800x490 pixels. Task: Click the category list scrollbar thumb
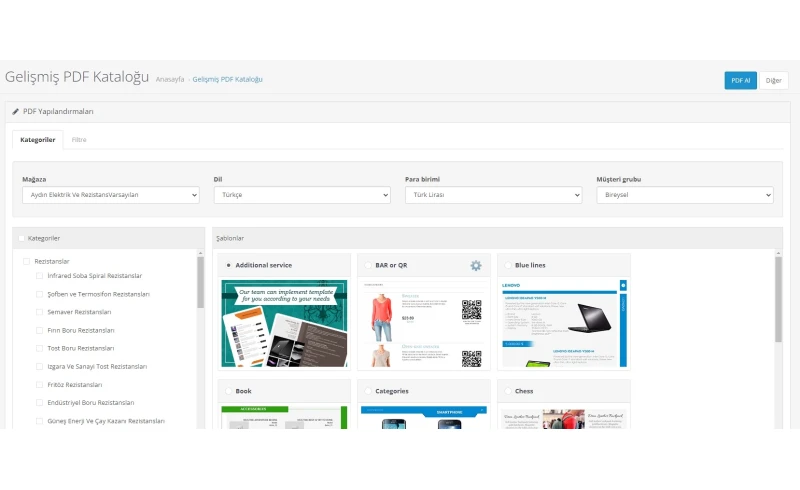point(201,282)
